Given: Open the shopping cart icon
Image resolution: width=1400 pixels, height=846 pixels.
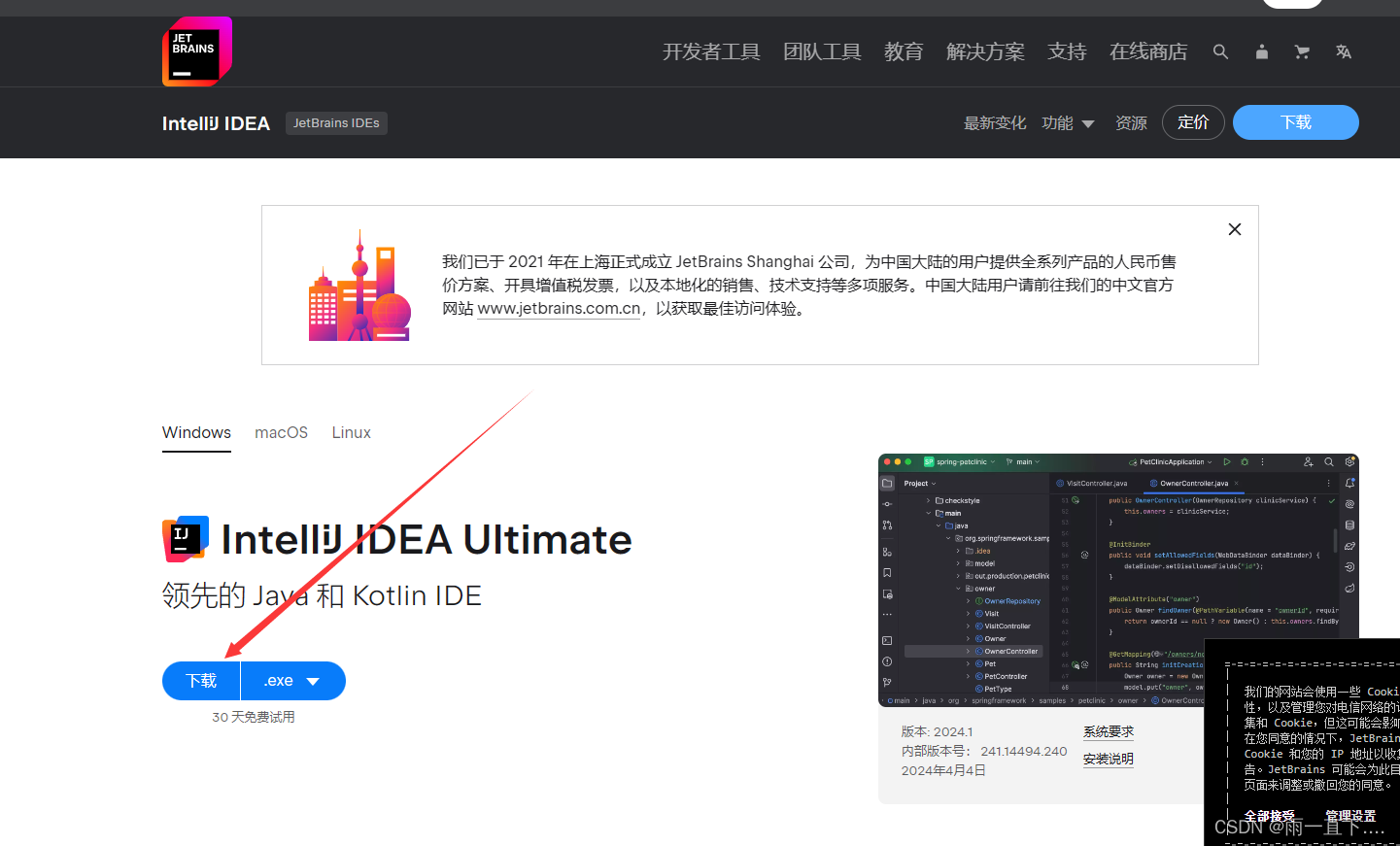Looking at the screenshot, I should (1302, 51).
